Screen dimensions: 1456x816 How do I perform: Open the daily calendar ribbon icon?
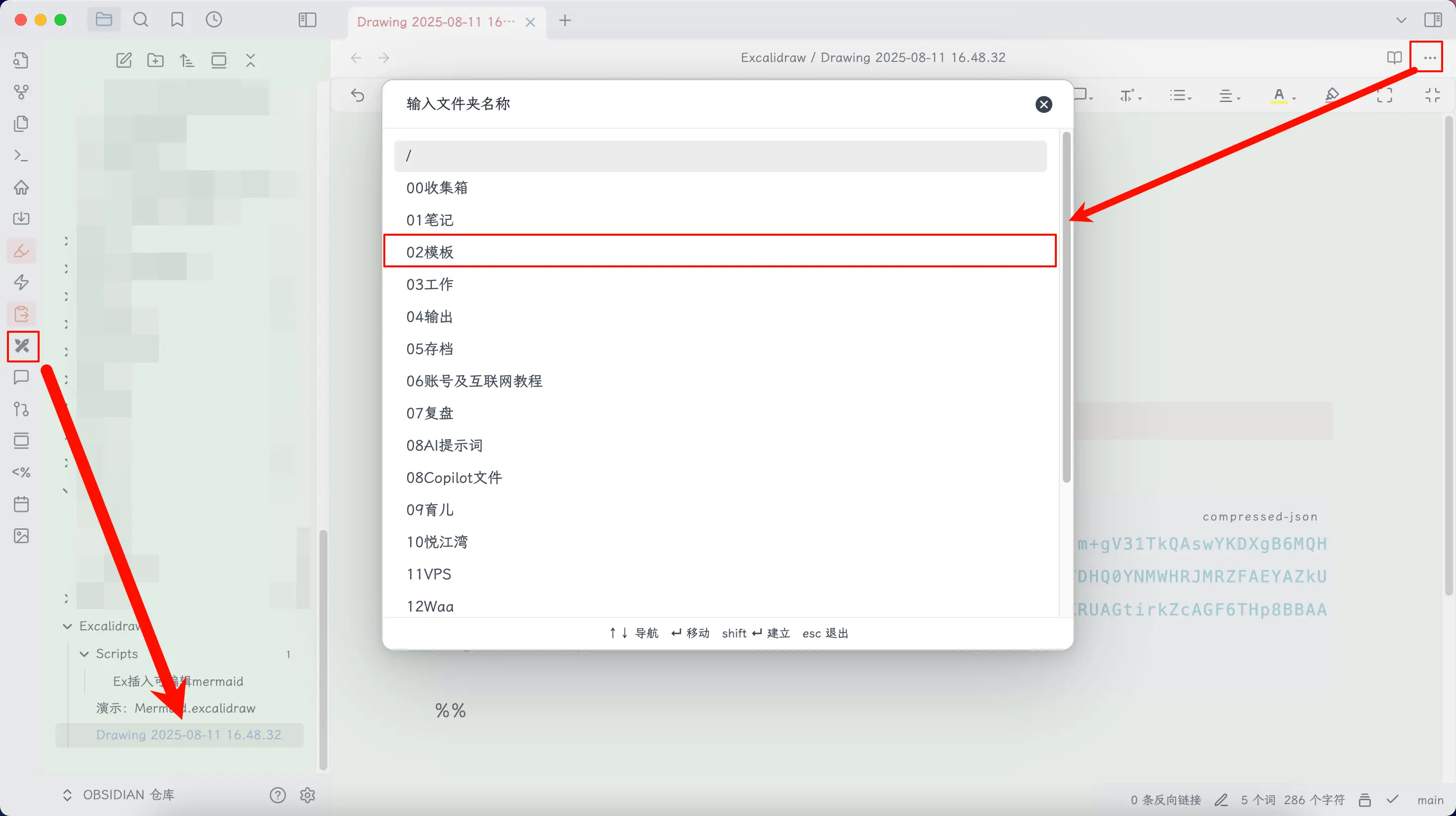click(21, 504)
